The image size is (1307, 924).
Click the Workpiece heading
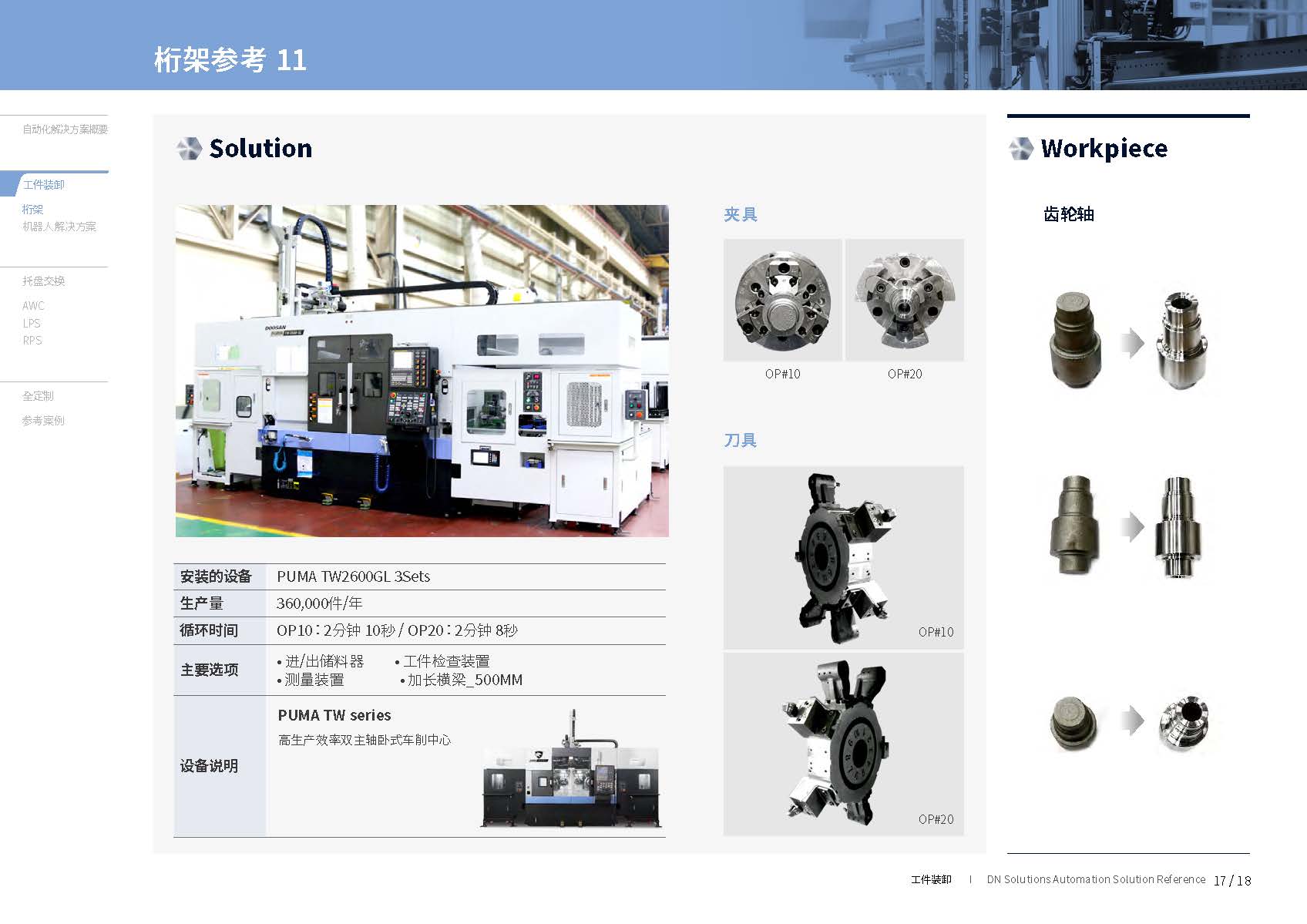point(1104,148)
